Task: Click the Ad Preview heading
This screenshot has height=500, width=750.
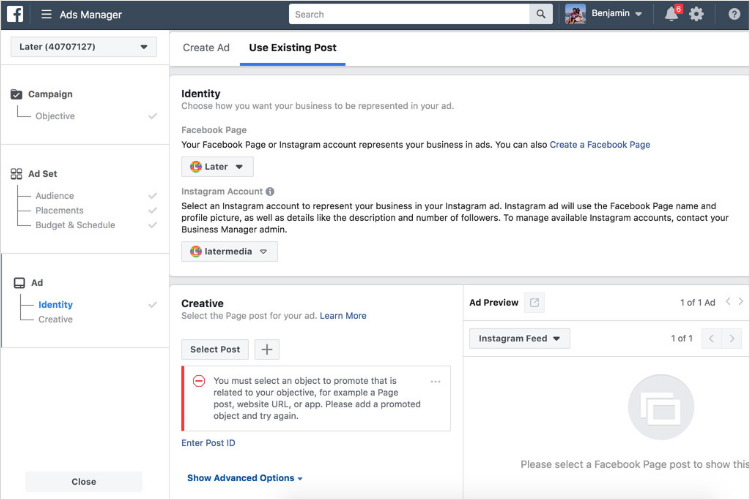Action: 494,302
